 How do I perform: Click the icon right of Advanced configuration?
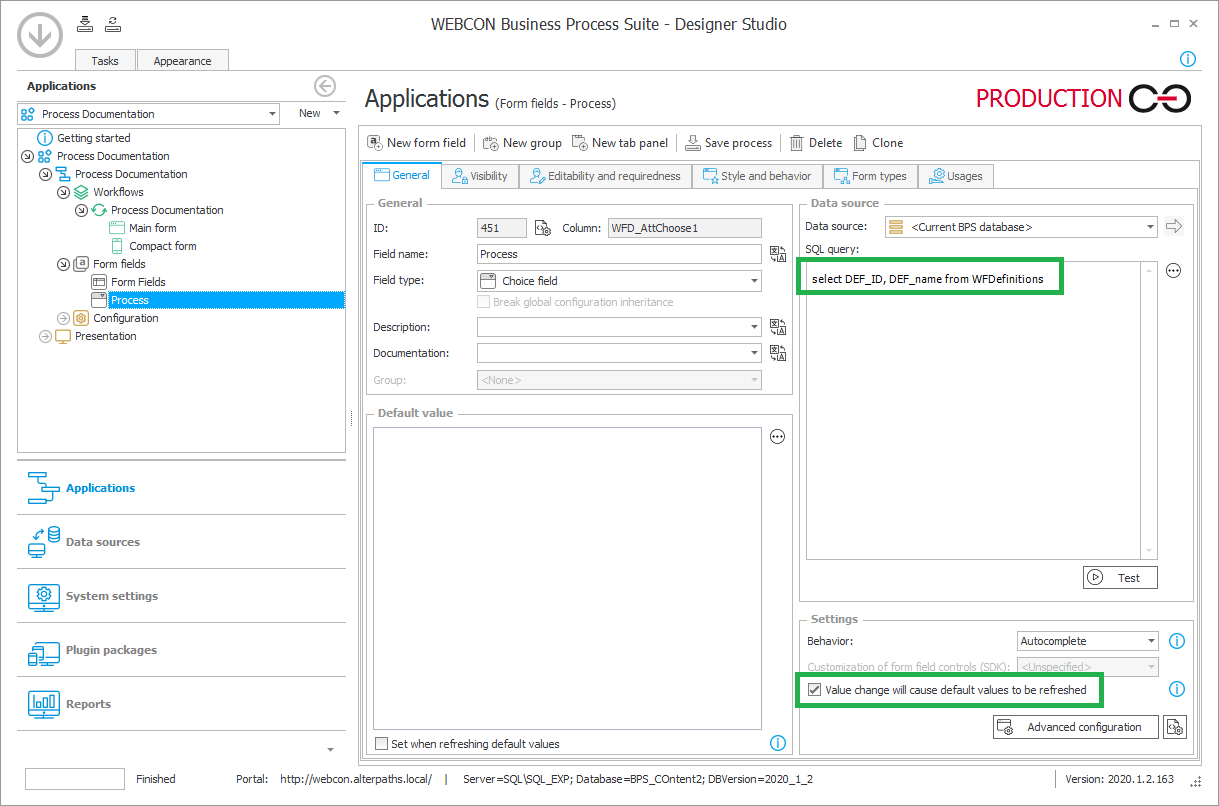[x=1175, y=727]
